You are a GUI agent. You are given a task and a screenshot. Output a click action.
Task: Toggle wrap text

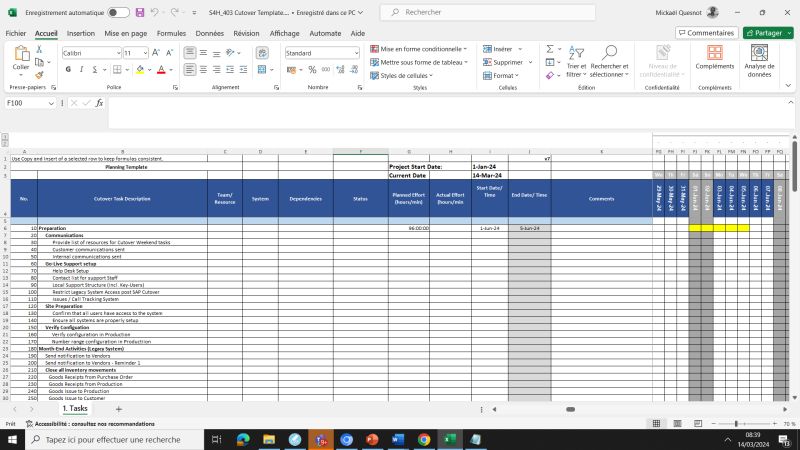pos(262,53)
